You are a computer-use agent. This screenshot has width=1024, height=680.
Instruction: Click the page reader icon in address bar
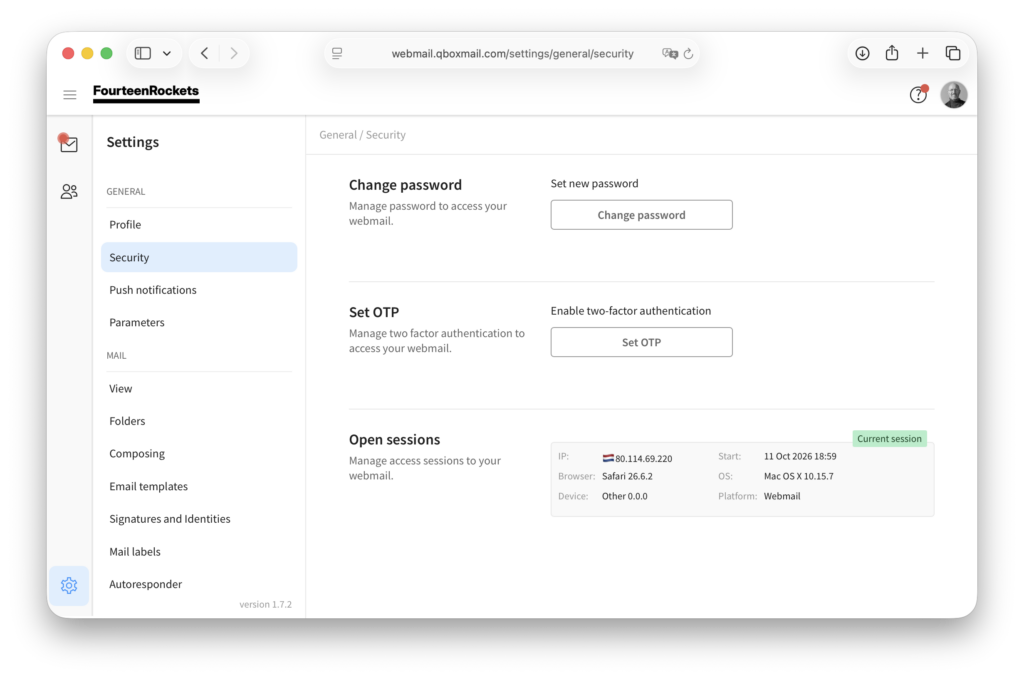(337, 54)
